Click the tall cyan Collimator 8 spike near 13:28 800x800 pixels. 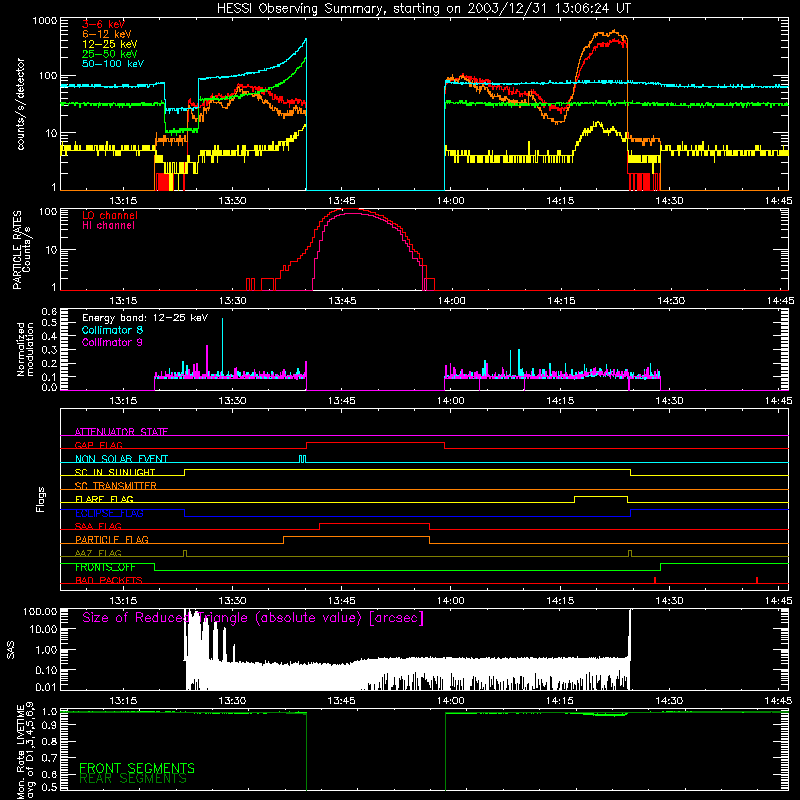point(222,347)
